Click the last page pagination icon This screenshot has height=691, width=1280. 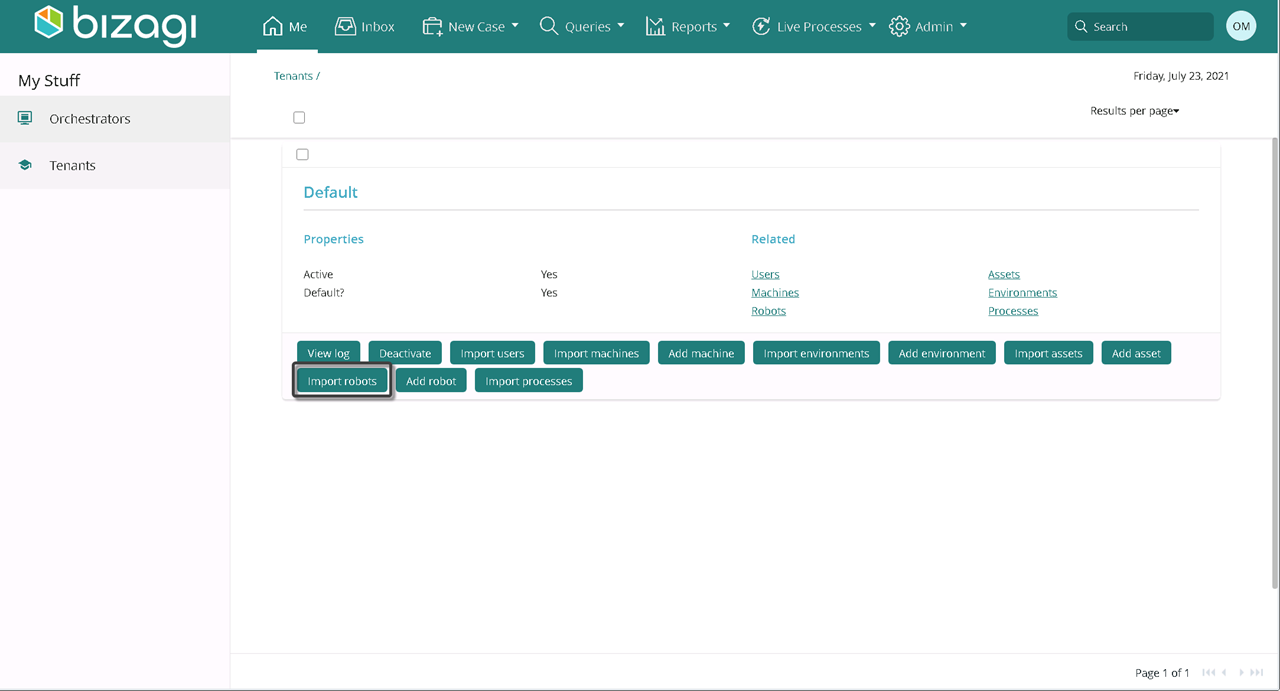(1257, 673)
